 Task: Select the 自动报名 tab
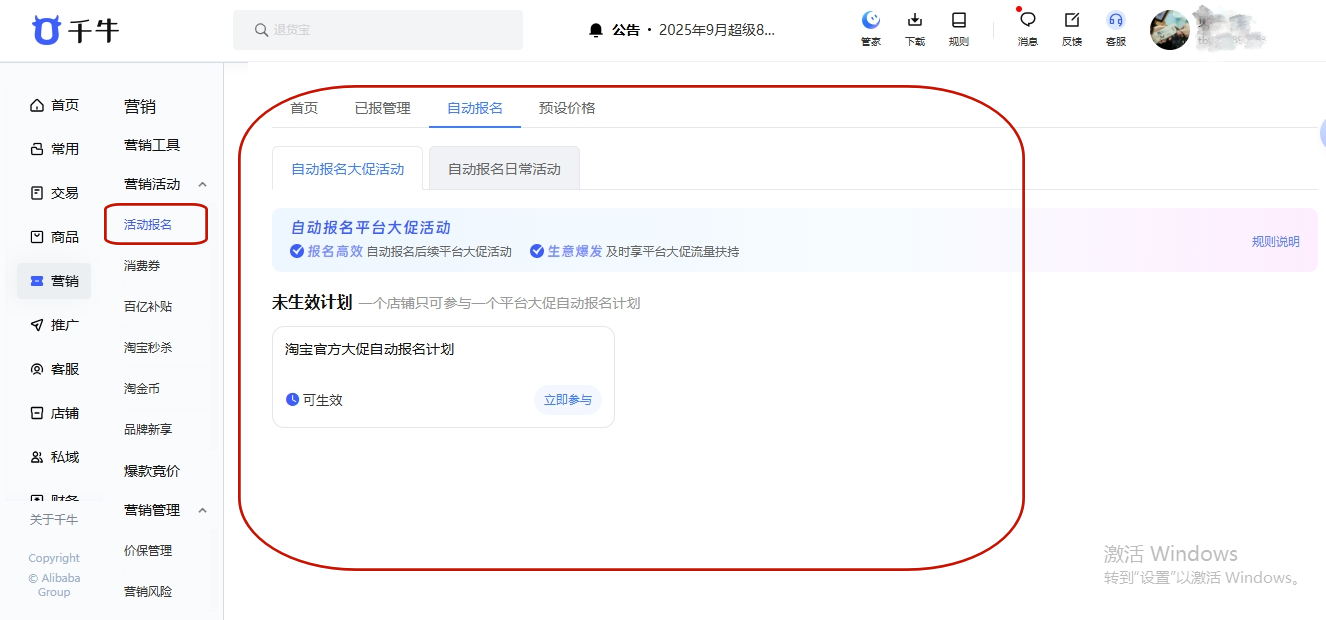pos(475,108)
